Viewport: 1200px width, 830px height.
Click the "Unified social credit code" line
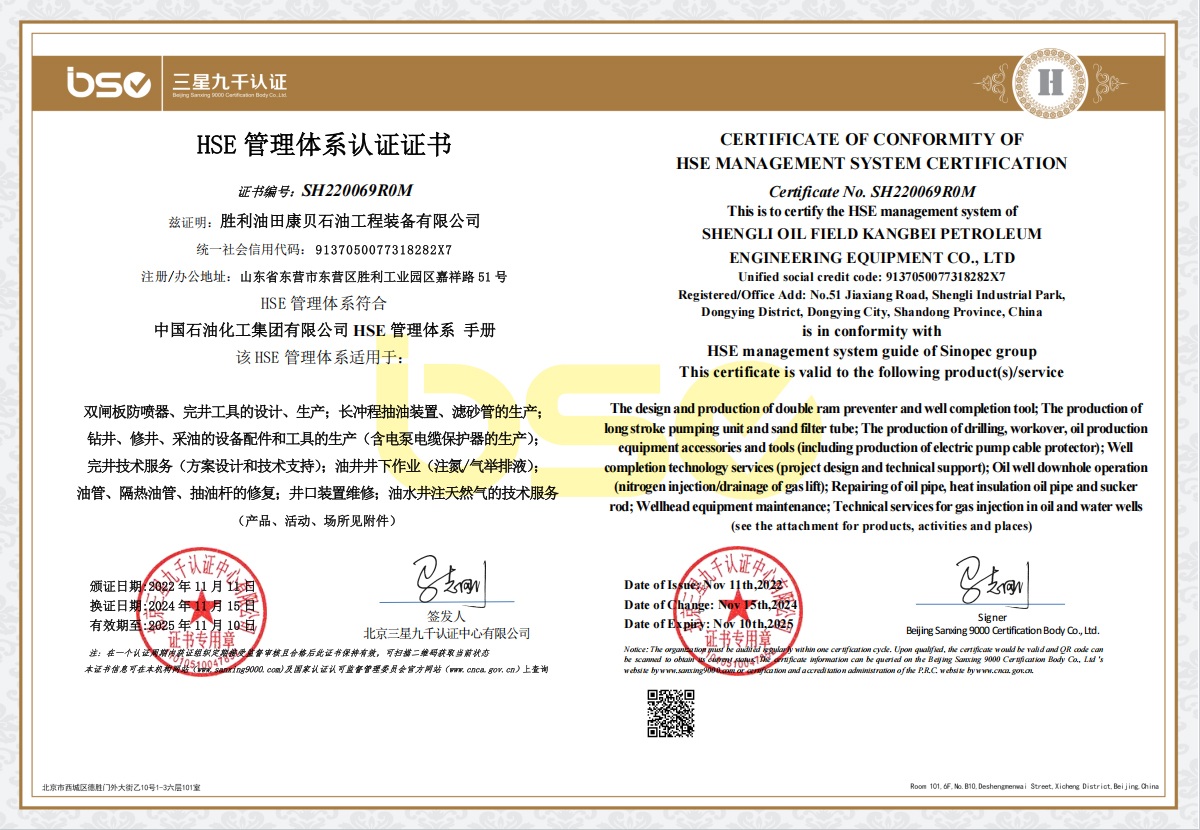tap(872, 277)
